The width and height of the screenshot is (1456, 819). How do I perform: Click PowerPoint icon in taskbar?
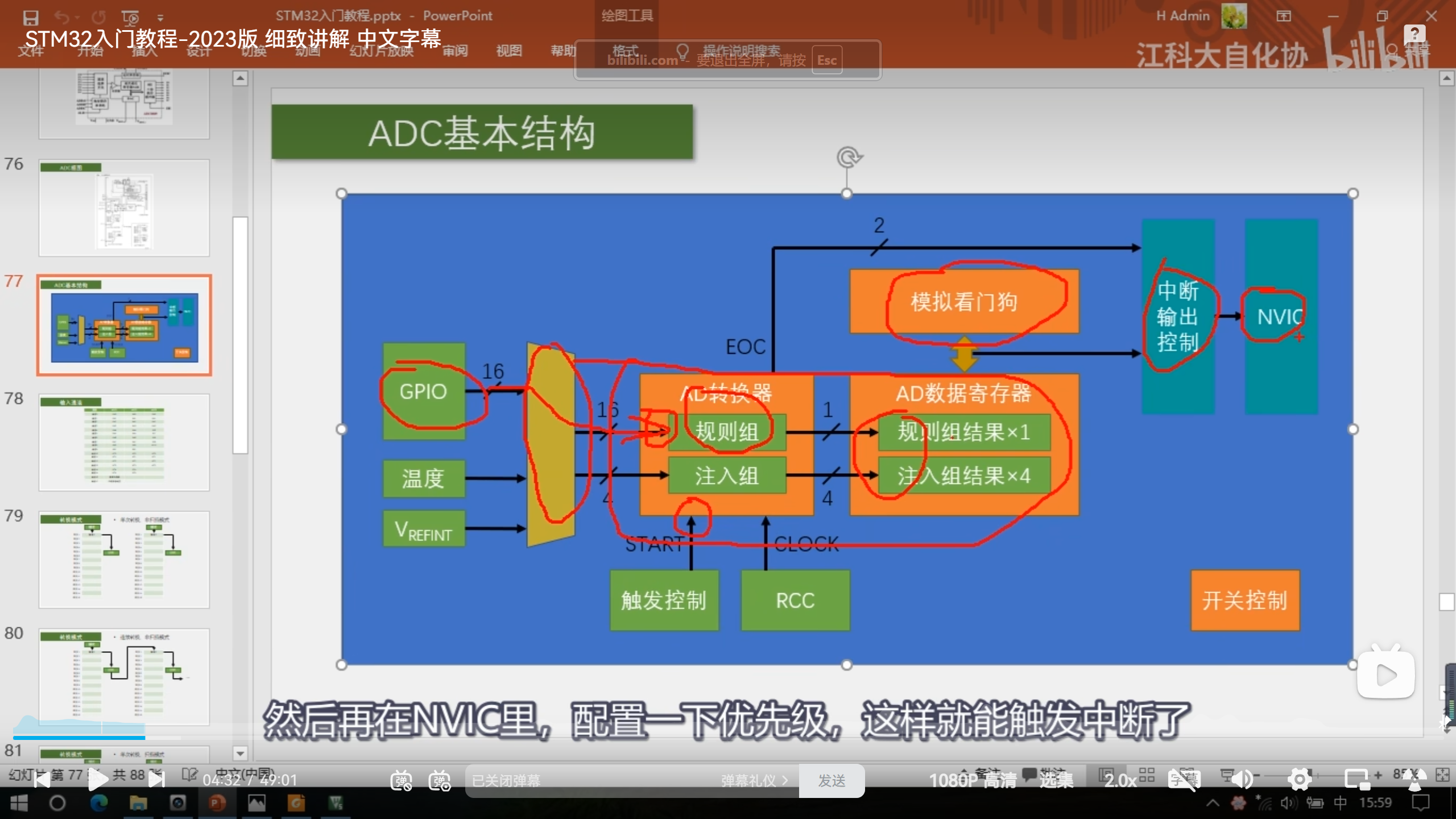[x=217, y=803]
